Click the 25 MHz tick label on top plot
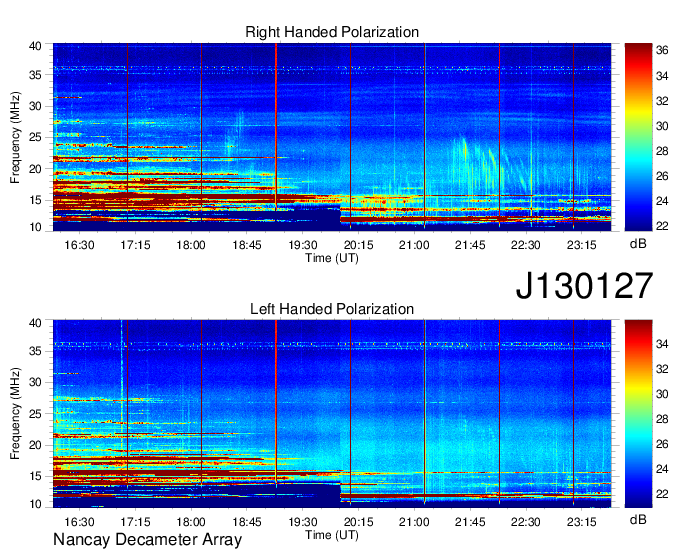This screenshot has height=552, width=680. click(x=36, y=138)
